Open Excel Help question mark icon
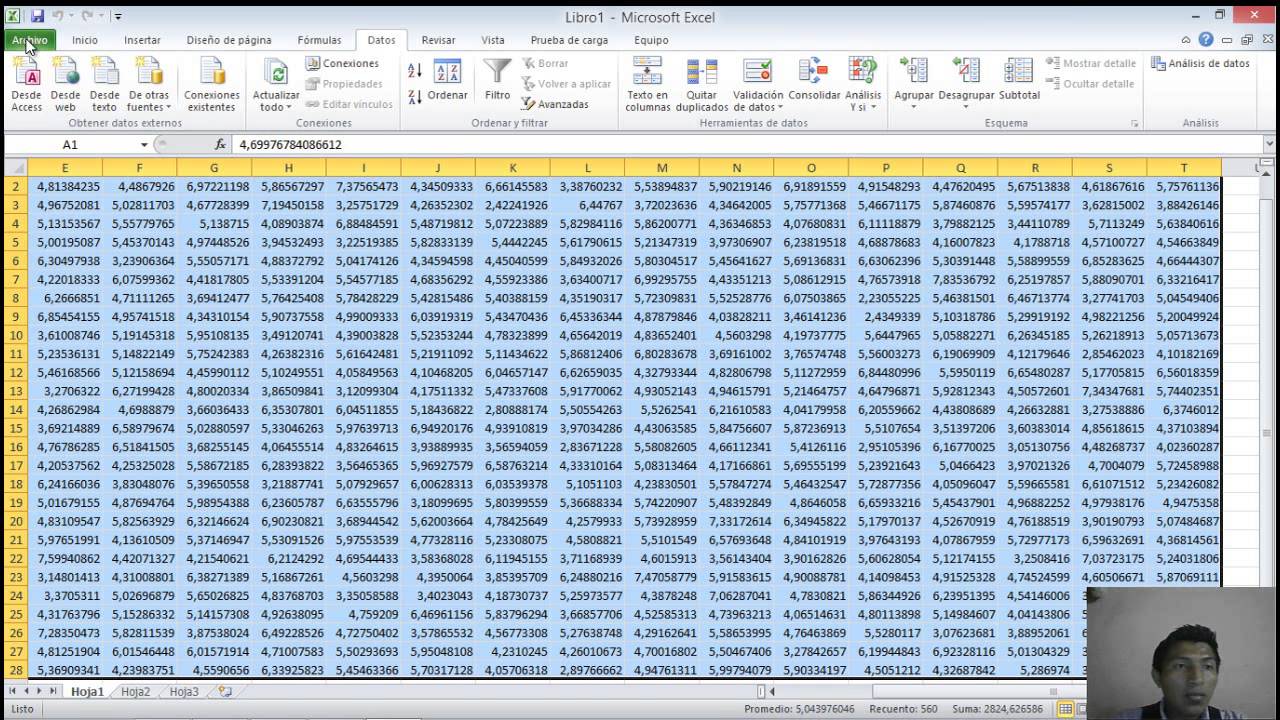Viewport: 1280px width, 720px height. click(1206, 40)
